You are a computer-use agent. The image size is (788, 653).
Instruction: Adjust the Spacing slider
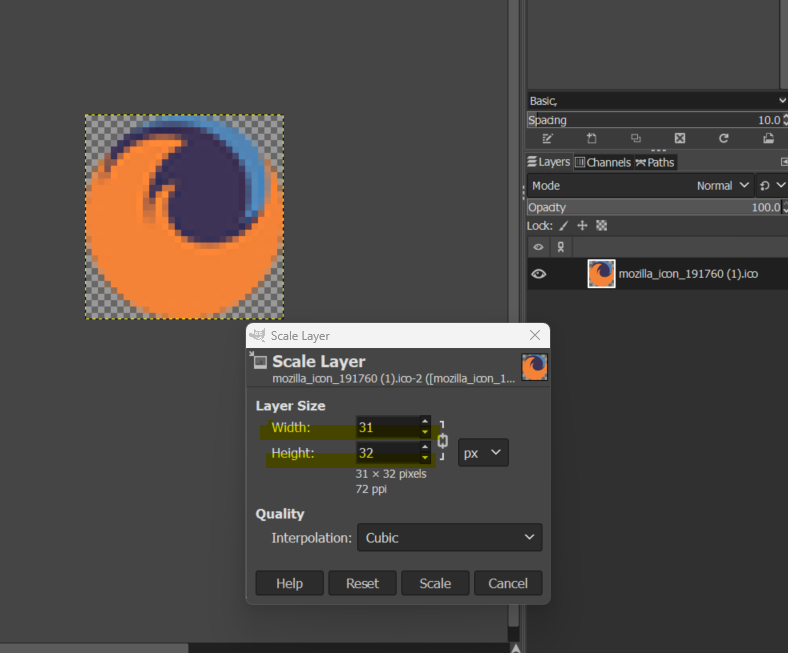pos(655,120)
